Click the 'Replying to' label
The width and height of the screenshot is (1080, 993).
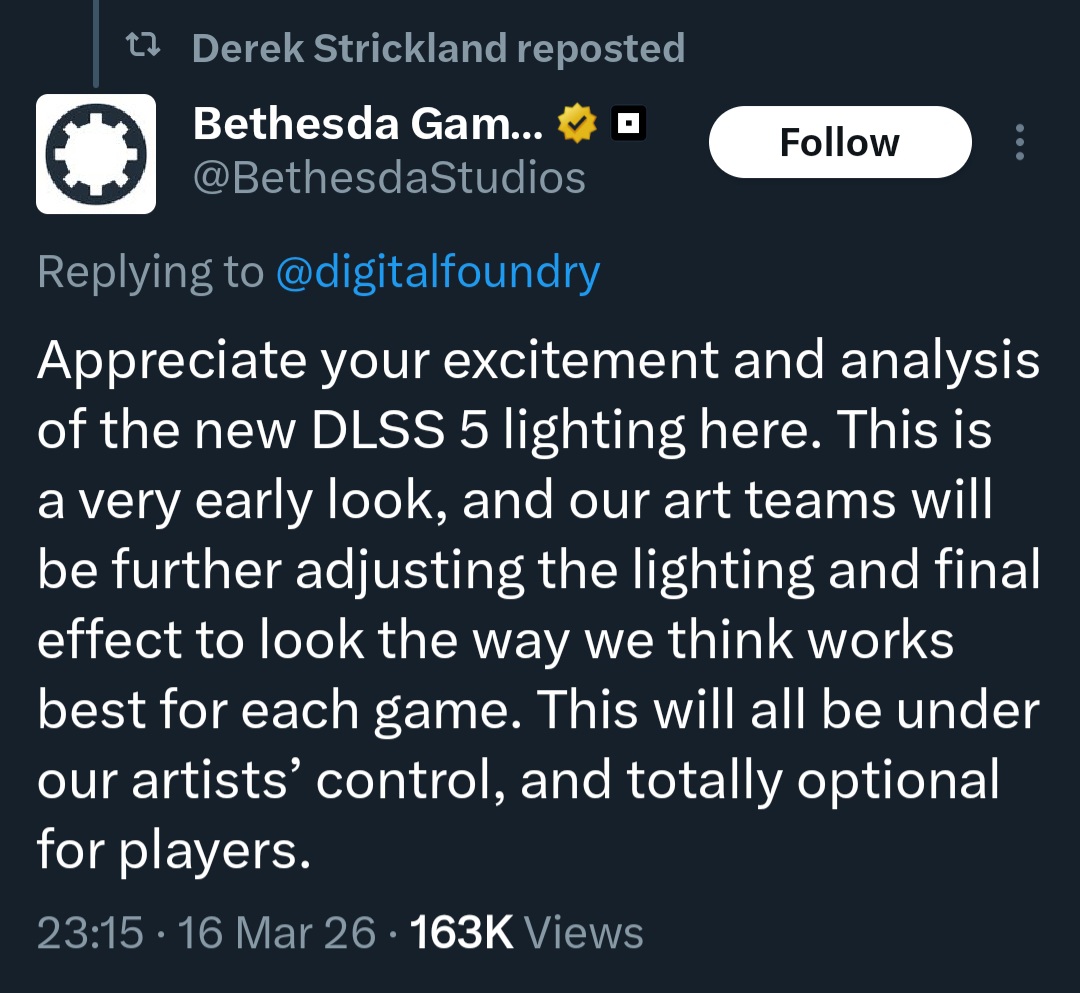[x=150, y=272]
